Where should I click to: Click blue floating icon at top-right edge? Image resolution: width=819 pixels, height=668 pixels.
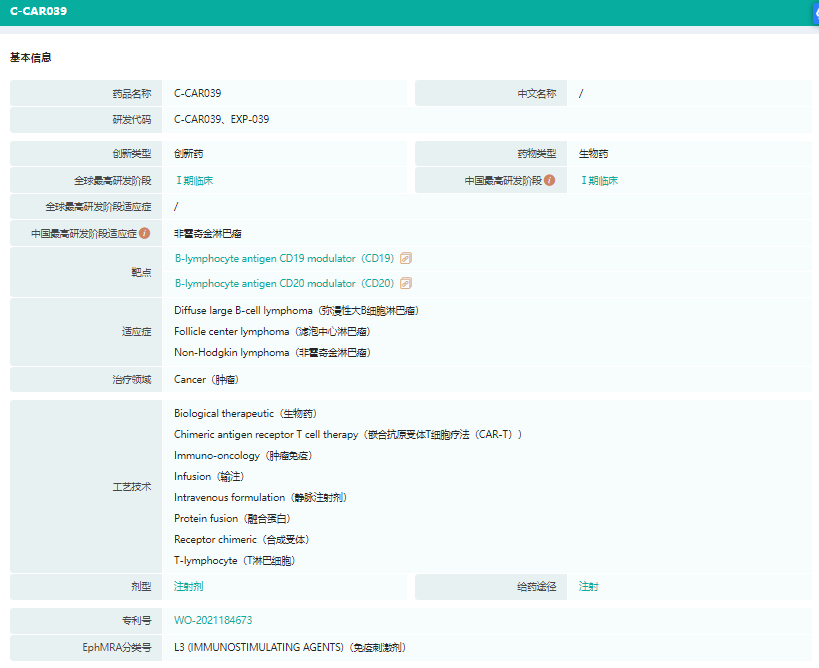coord(814,12)
